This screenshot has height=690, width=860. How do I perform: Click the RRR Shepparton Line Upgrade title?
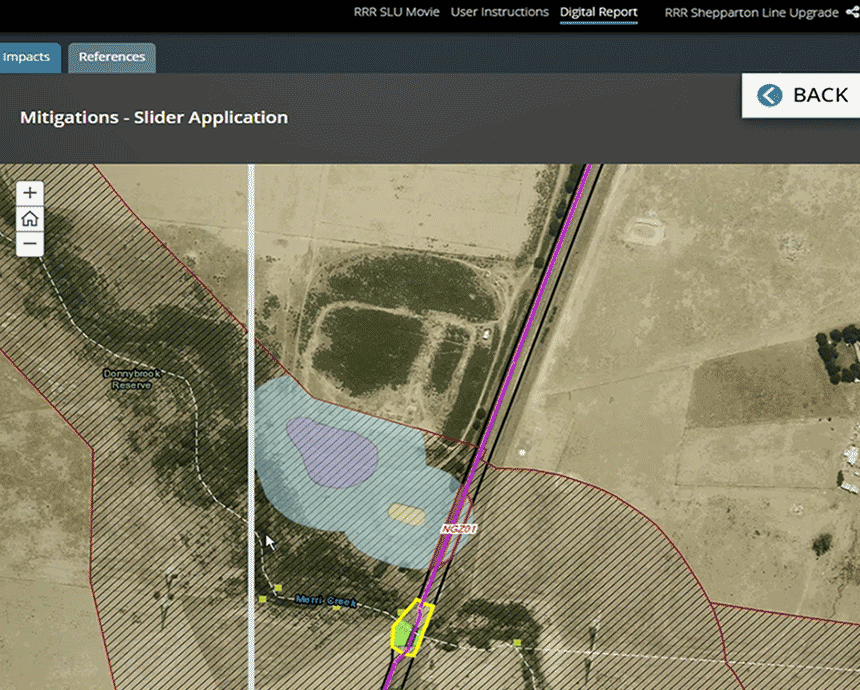pos(751,13)
